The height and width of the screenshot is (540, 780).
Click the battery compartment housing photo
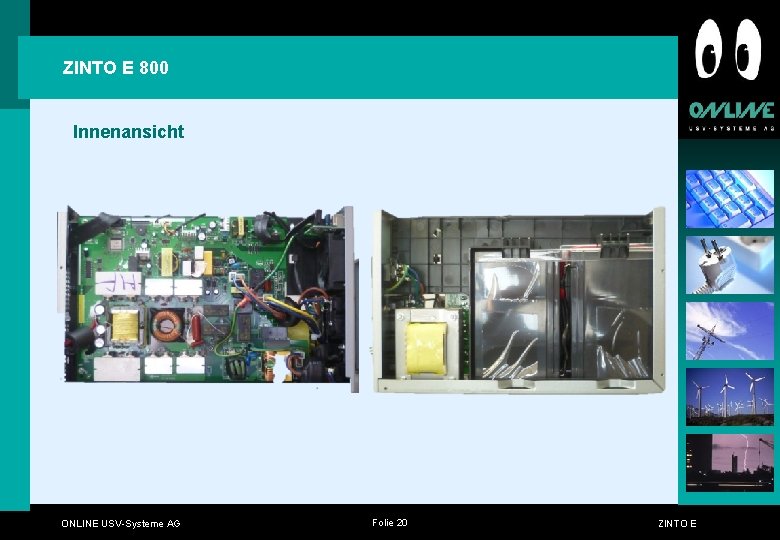(x=519, y=301)
